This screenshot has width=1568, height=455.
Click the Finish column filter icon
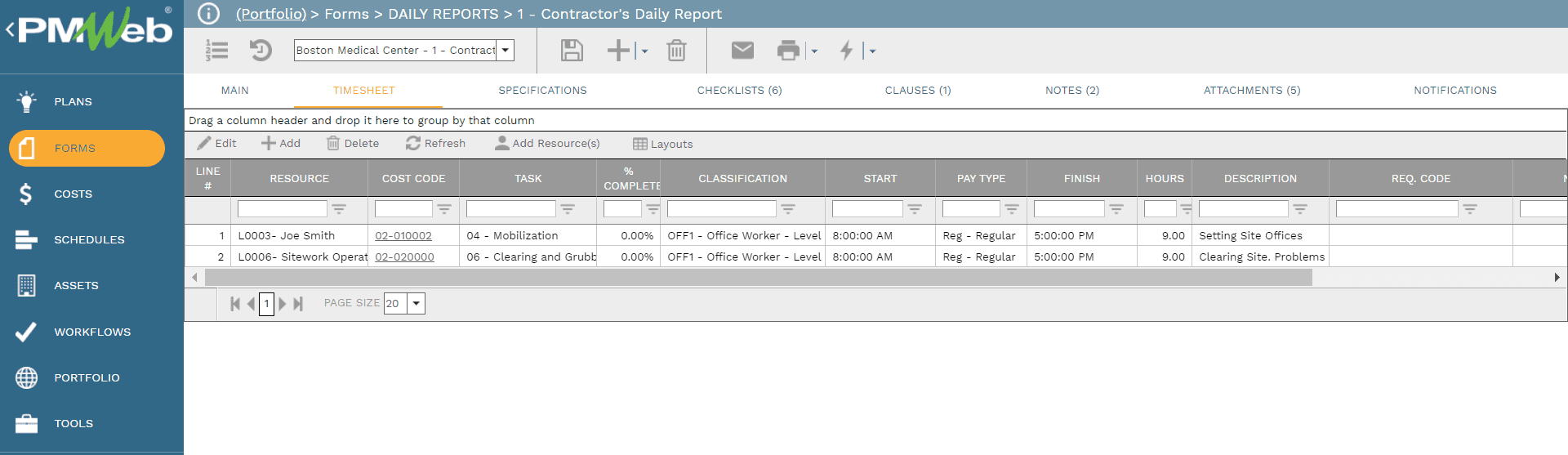point(1116,209)
